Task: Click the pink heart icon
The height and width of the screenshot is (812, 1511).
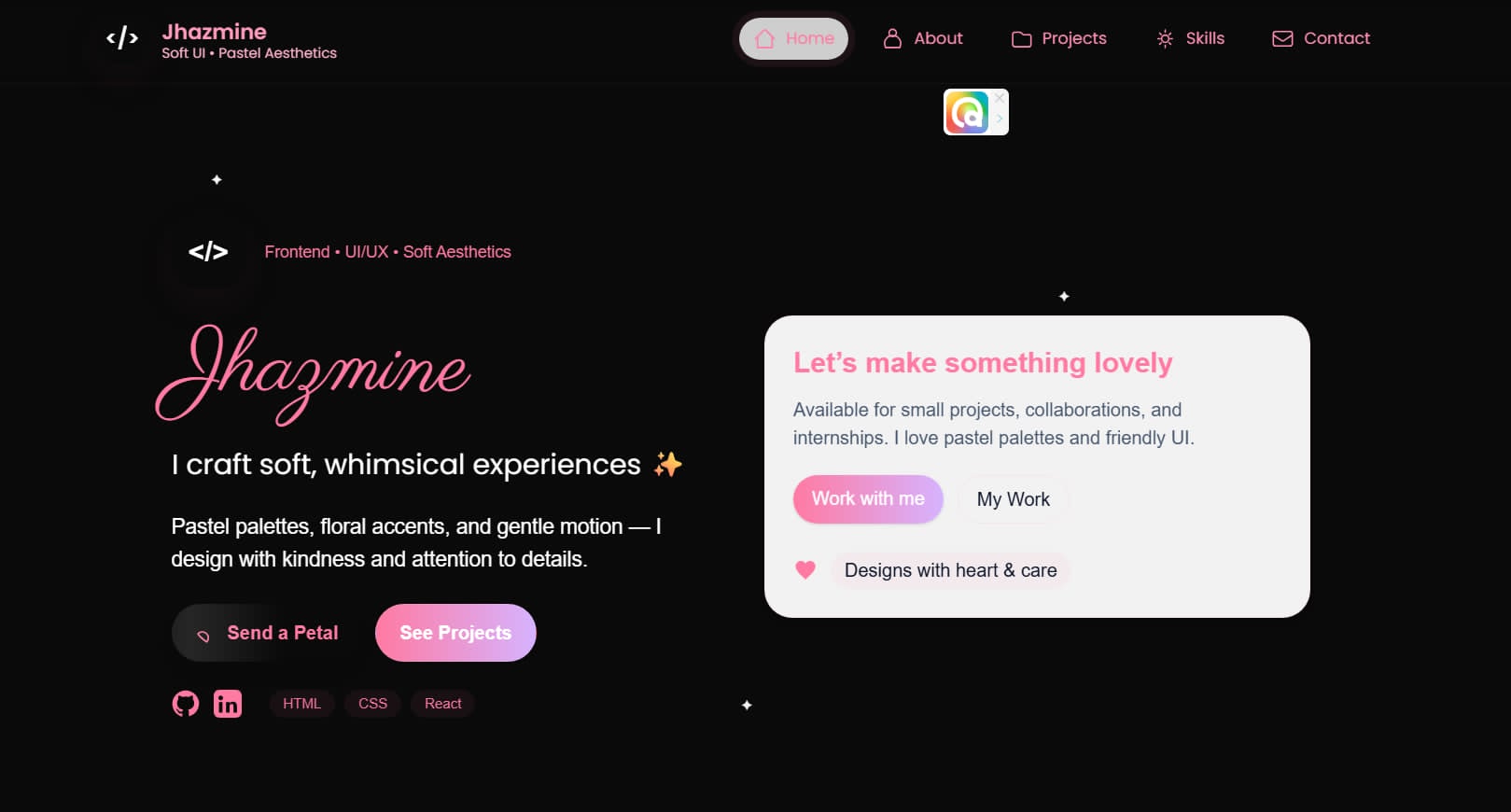Action: pos(805,570)
